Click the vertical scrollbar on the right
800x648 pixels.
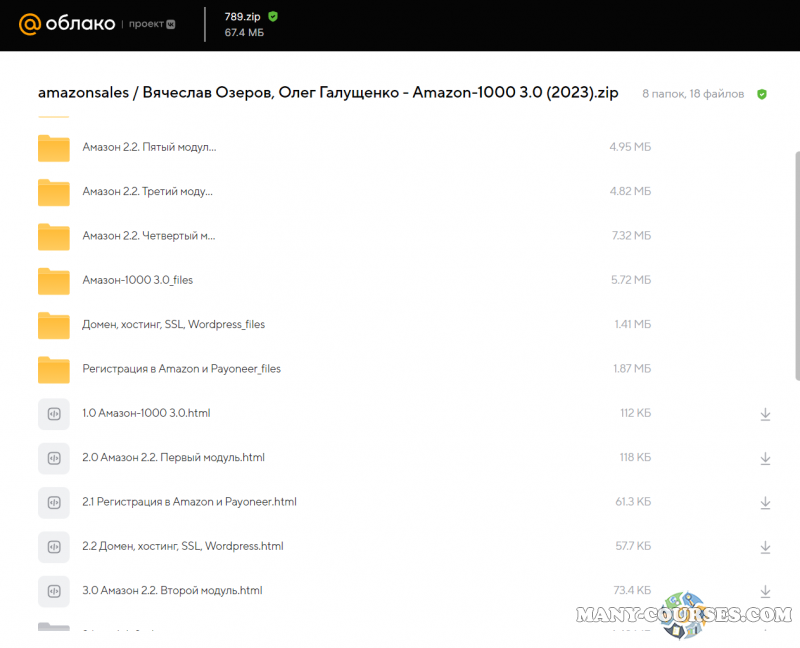tap(796, 265)
